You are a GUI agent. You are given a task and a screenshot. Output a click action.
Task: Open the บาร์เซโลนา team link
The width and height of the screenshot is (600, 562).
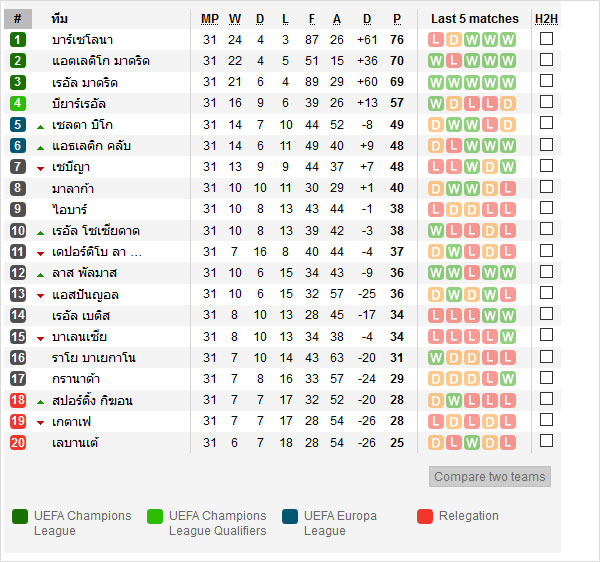[x=82, y=40]
